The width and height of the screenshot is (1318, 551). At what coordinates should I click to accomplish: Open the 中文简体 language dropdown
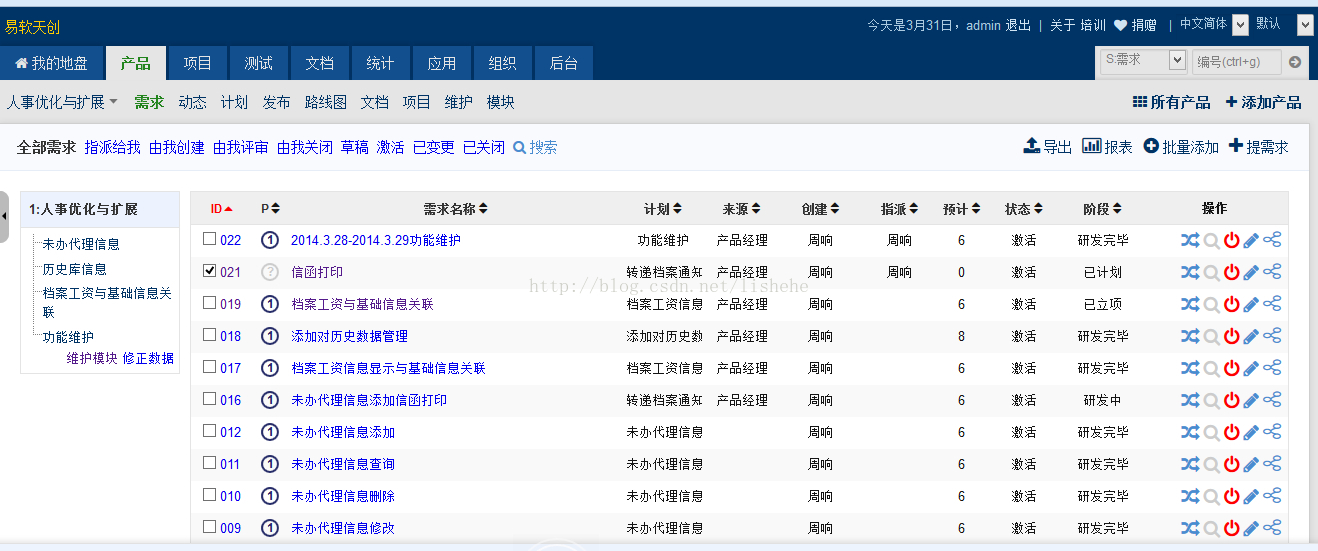1214,25
